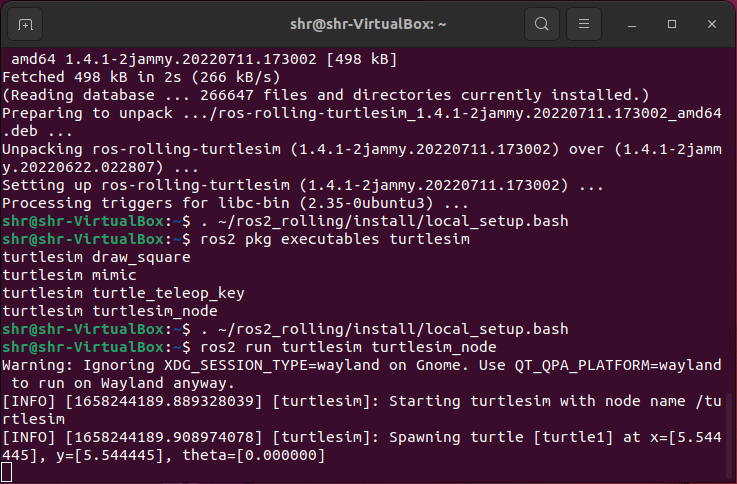
Task: Click the 'ros2 pkg executables turtlesim' command
Action: coord(335,239)
